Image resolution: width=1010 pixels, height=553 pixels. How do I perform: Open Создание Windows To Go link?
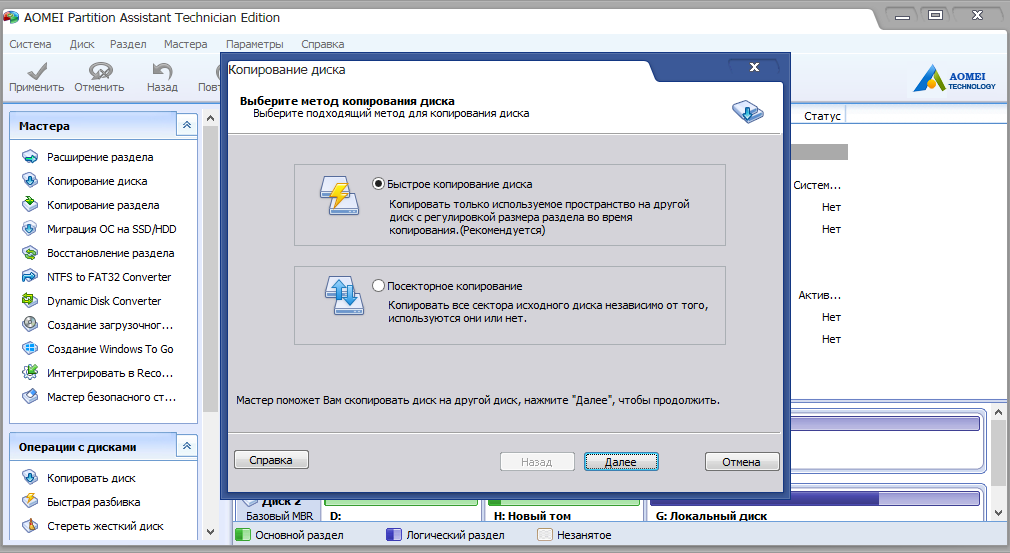tap(110, 349)
